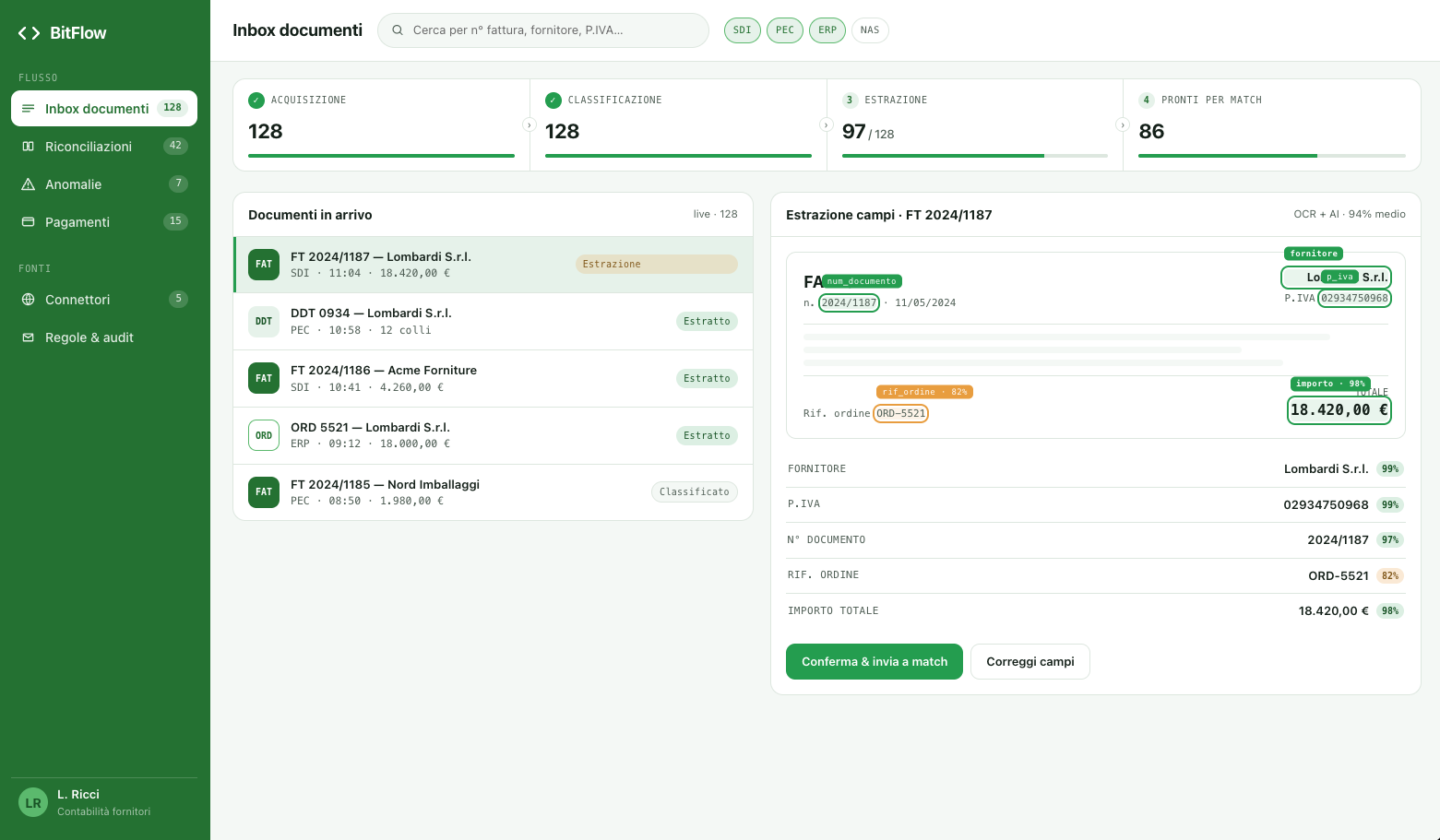The image size is (1440, 840).
Task: Enable the NAS source filter
Action: click(870, 30)
